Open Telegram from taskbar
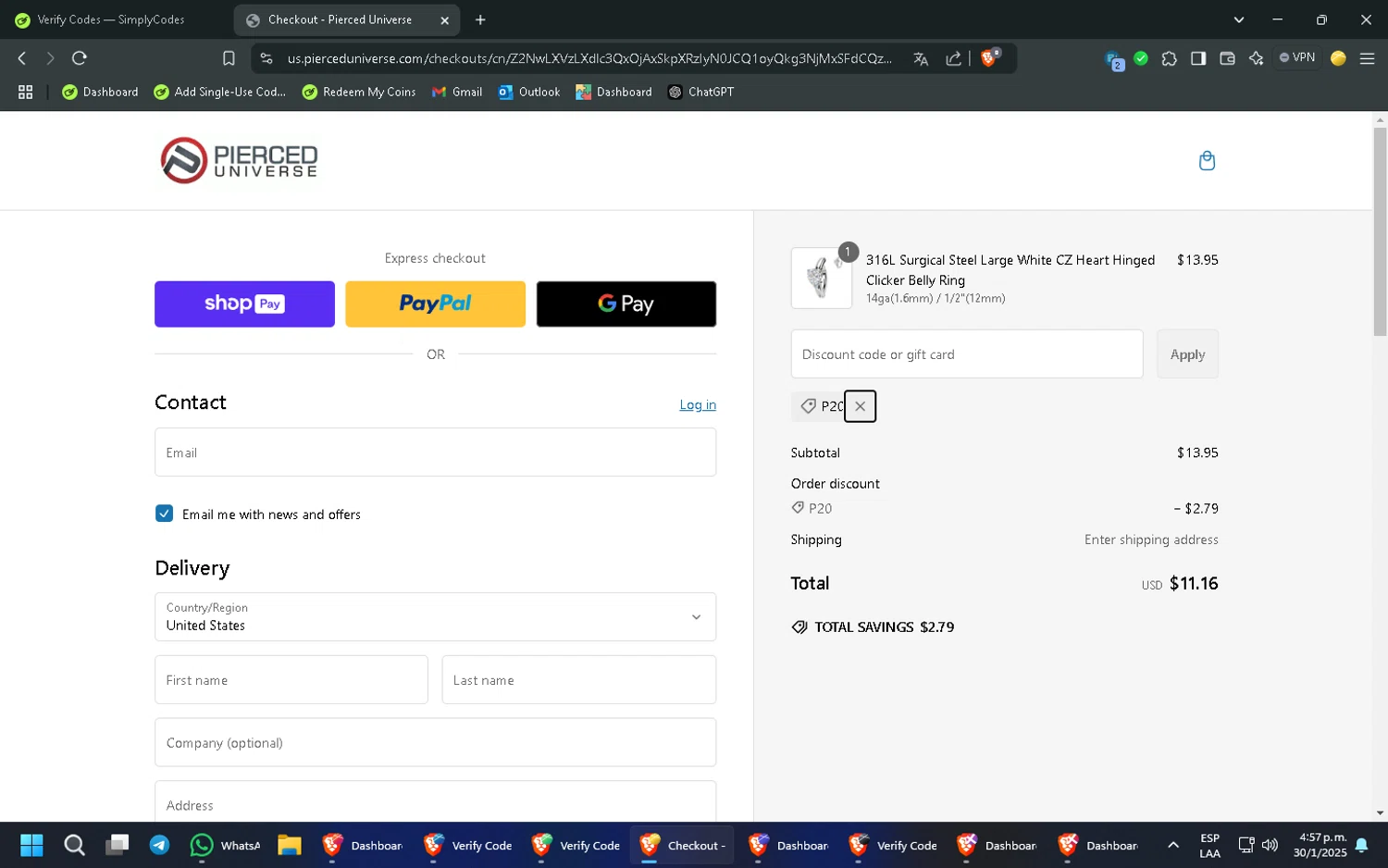The width and height of the screenshot is (1388, 868). point(159,845)
